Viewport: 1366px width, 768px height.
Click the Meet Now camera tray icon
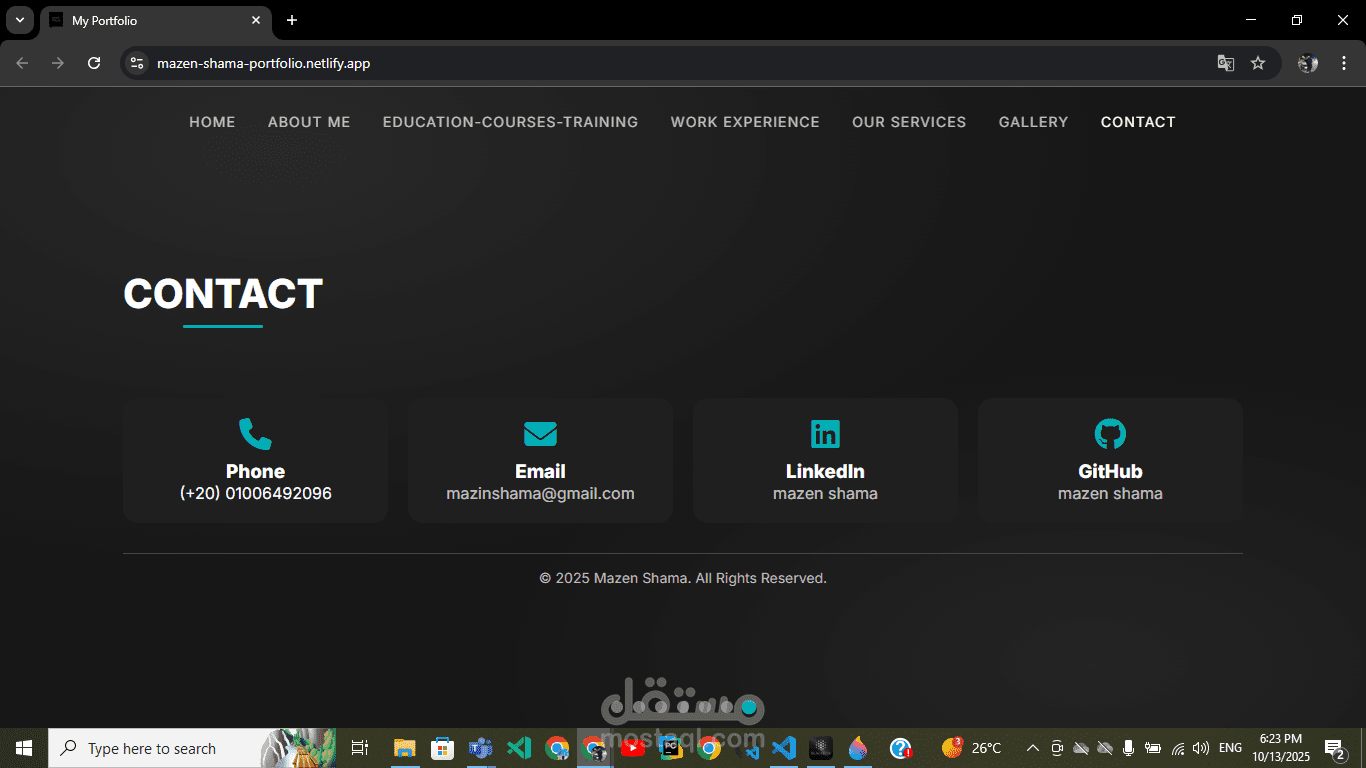pyautogui.click(x=1056, y=748)
